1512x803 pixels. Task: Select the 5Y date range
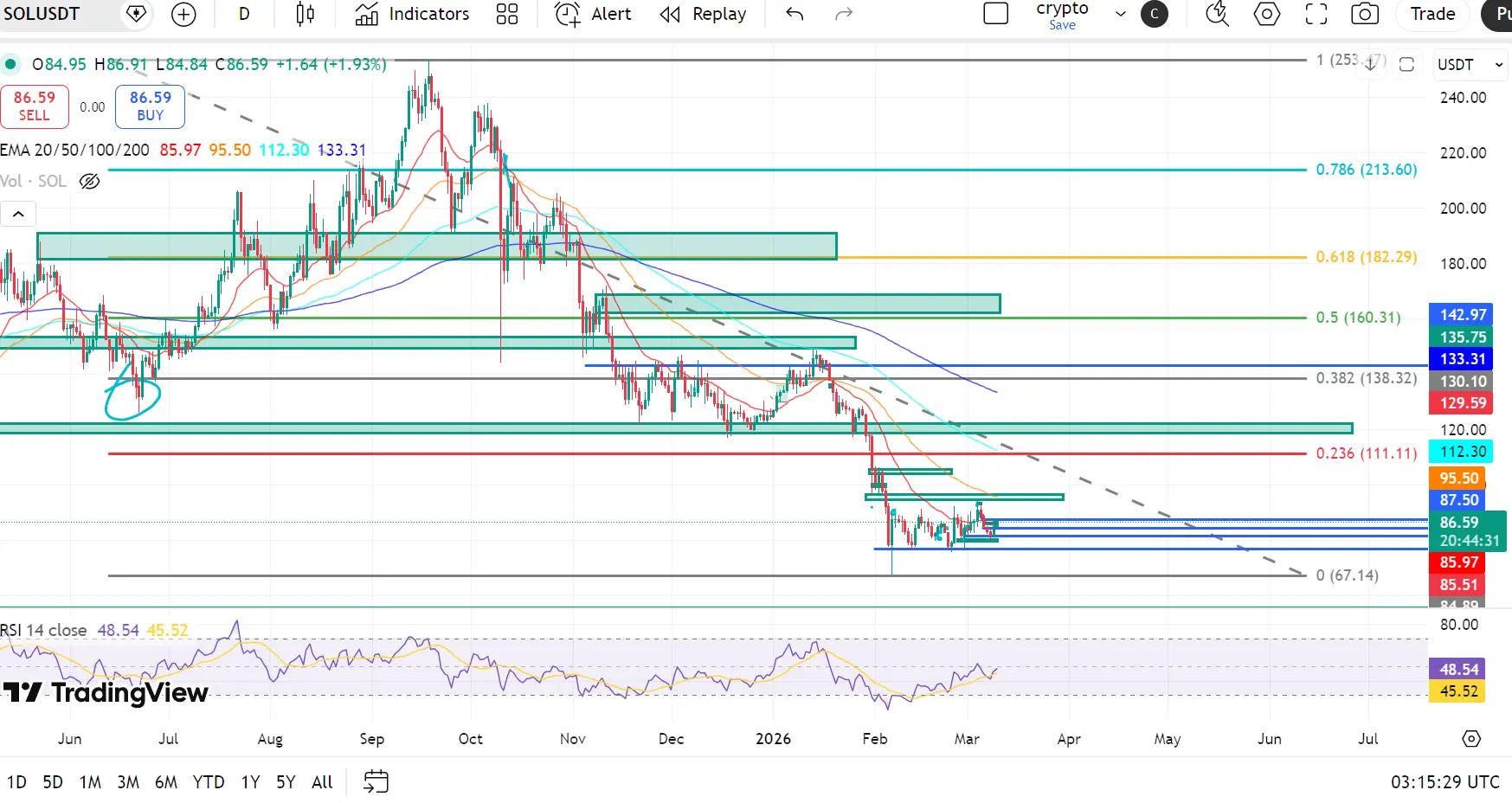286,782
